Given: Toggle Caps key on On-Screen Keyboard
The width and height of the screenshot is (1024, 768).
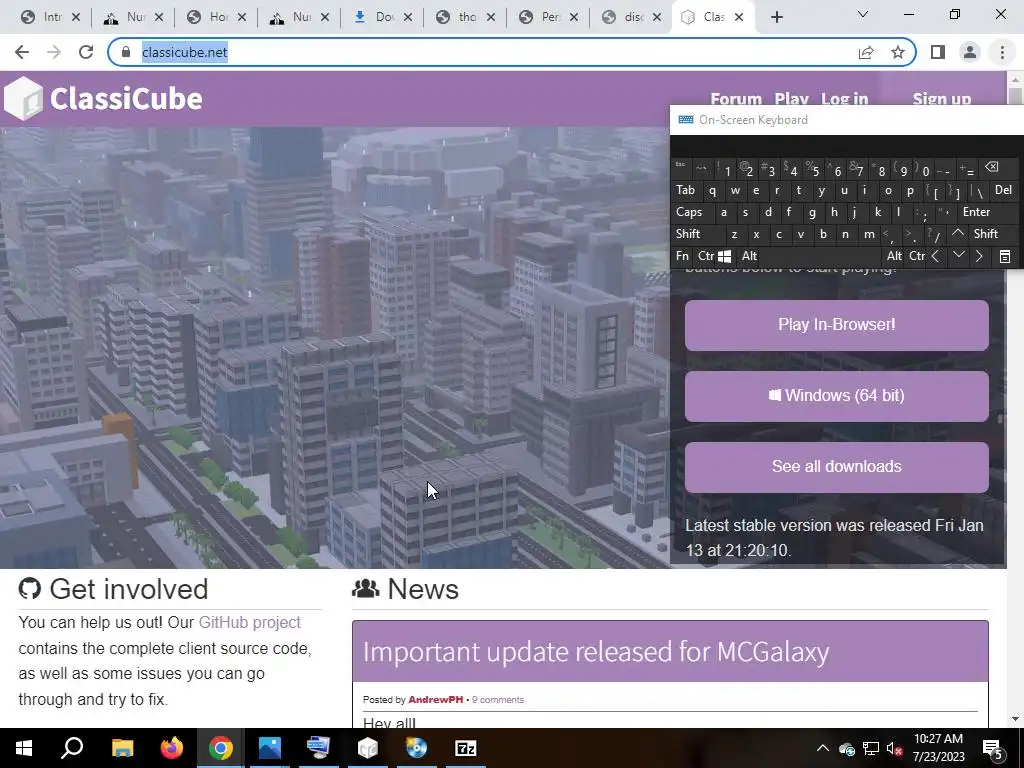Looking at the screenshot, I should pyautogui.click(x=689, y=212).
